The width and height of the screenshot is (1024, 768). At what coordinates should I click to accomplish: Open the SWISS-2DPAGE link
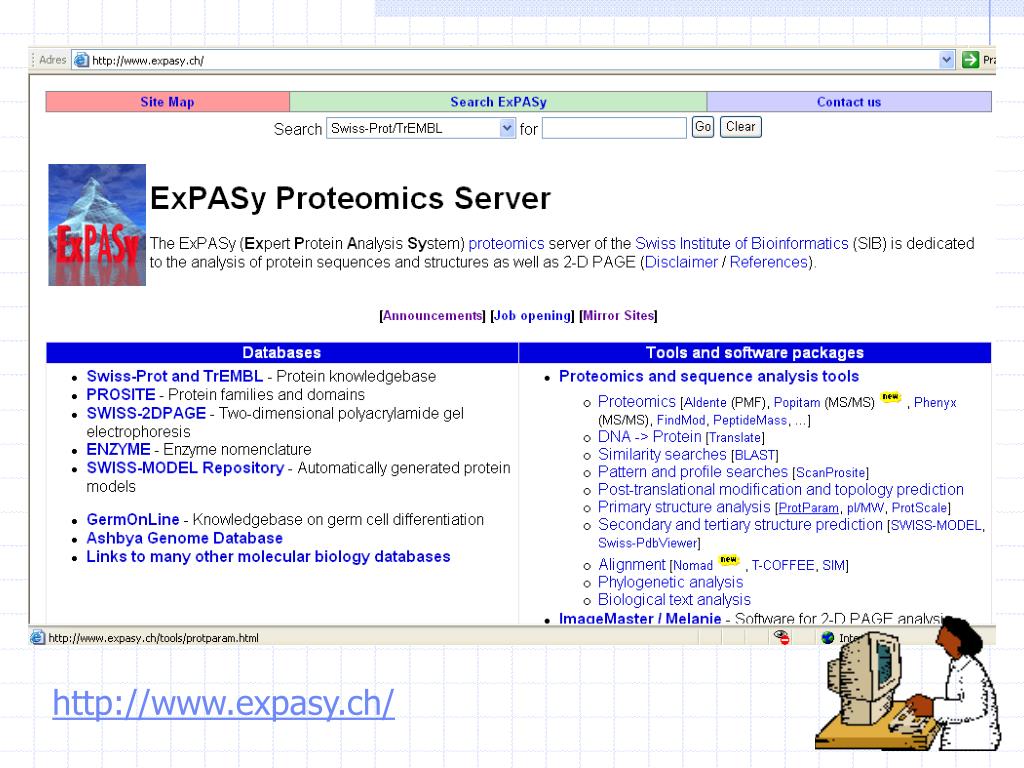click(146, 413)
